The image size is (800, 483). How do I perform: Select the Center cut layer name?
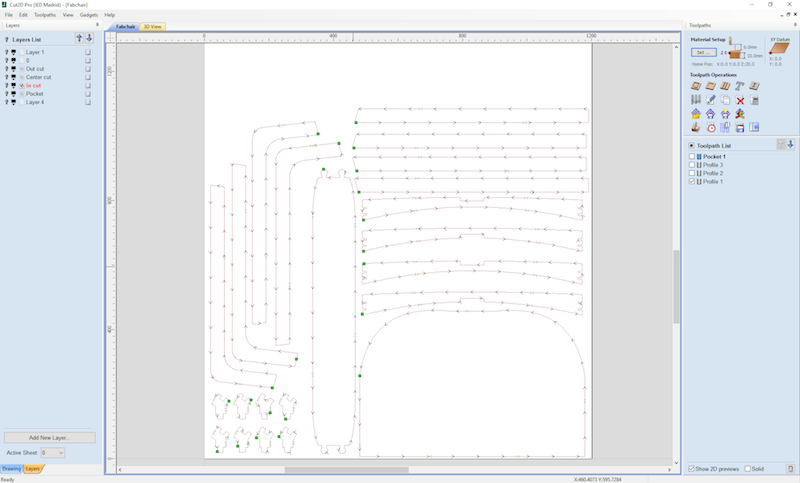[39, 77]
